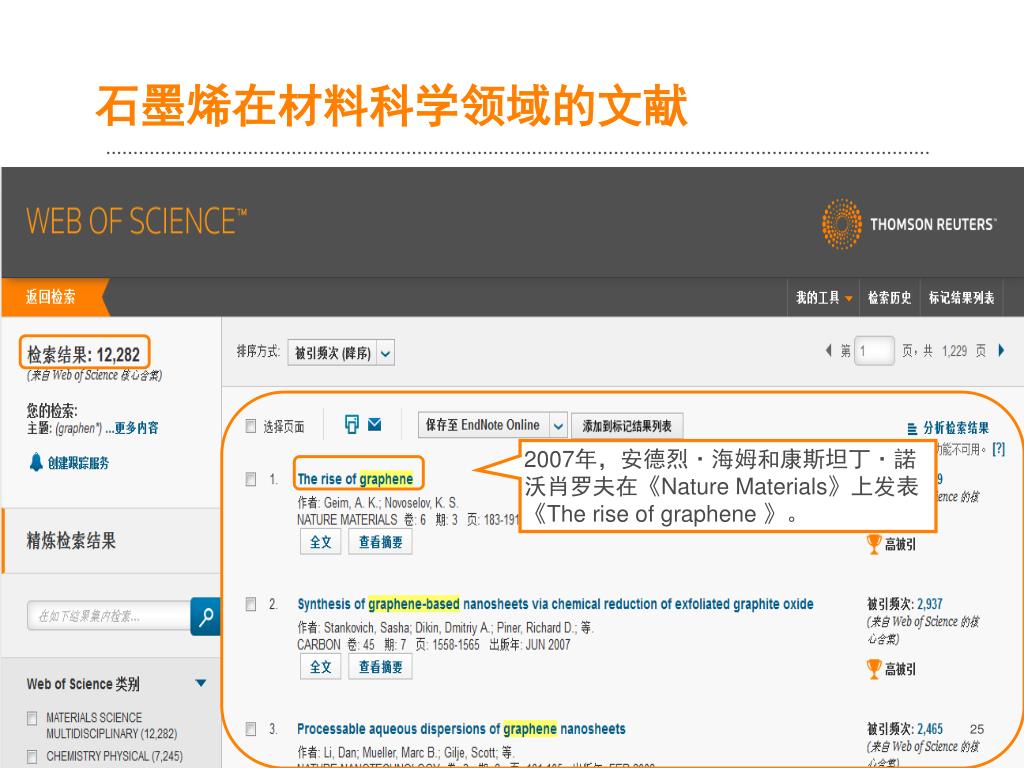Click the 高被引 trophy icon for result 2
Screen dimensions: 1024x768
(x=874, y=669)
